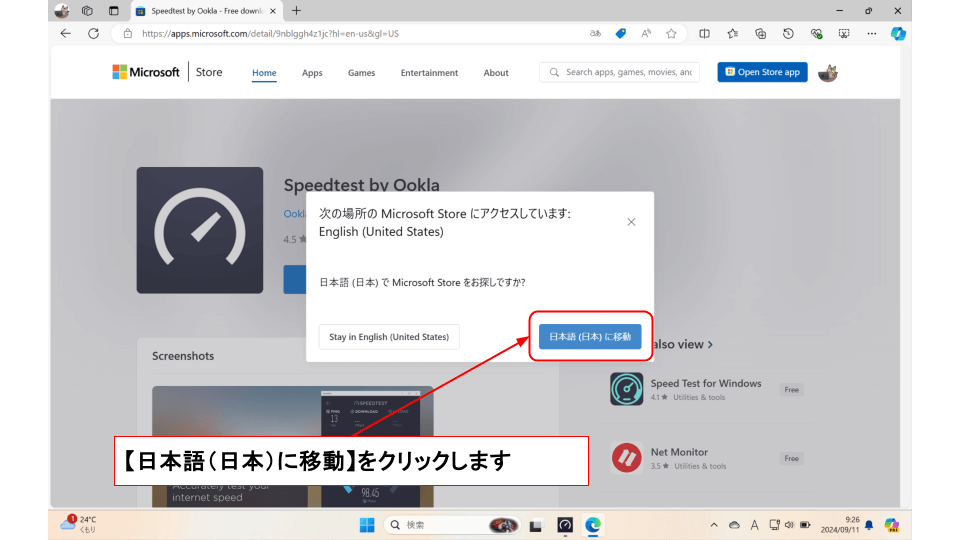
Task: Open the Apps tab in the Store navigation
Action: (x=312, y=73)
